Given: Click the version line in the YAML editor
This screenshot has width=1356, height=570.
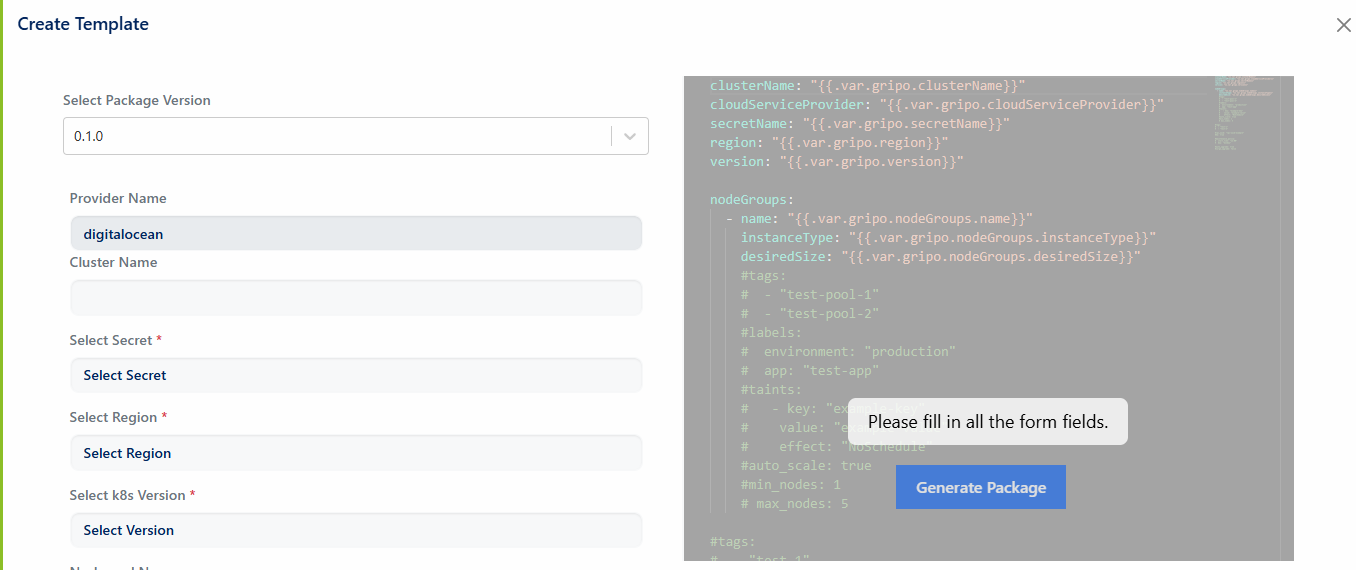Looking at the screenshot, I should [836, 161].
